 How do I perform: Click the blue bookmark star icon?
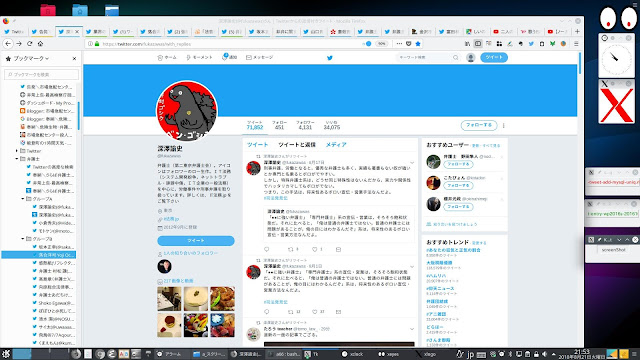tap(418, 44)
